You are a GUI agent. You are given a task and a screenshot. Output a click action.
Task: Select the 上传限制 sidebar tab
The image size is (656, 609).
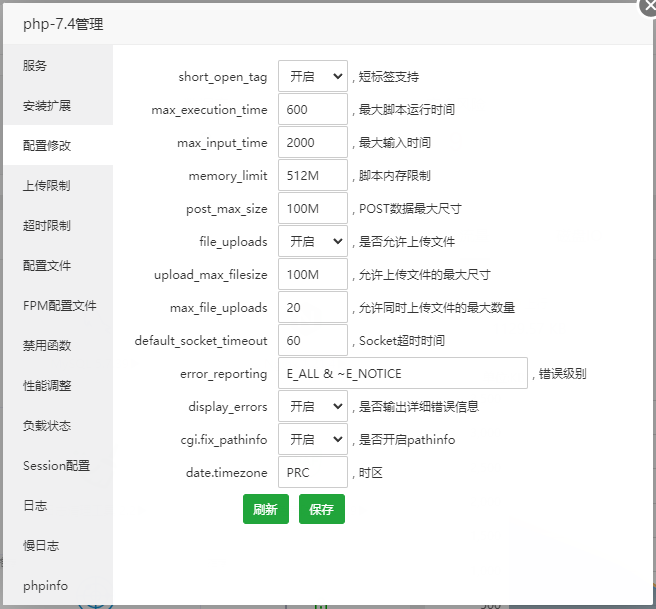[x=47, y=186]
